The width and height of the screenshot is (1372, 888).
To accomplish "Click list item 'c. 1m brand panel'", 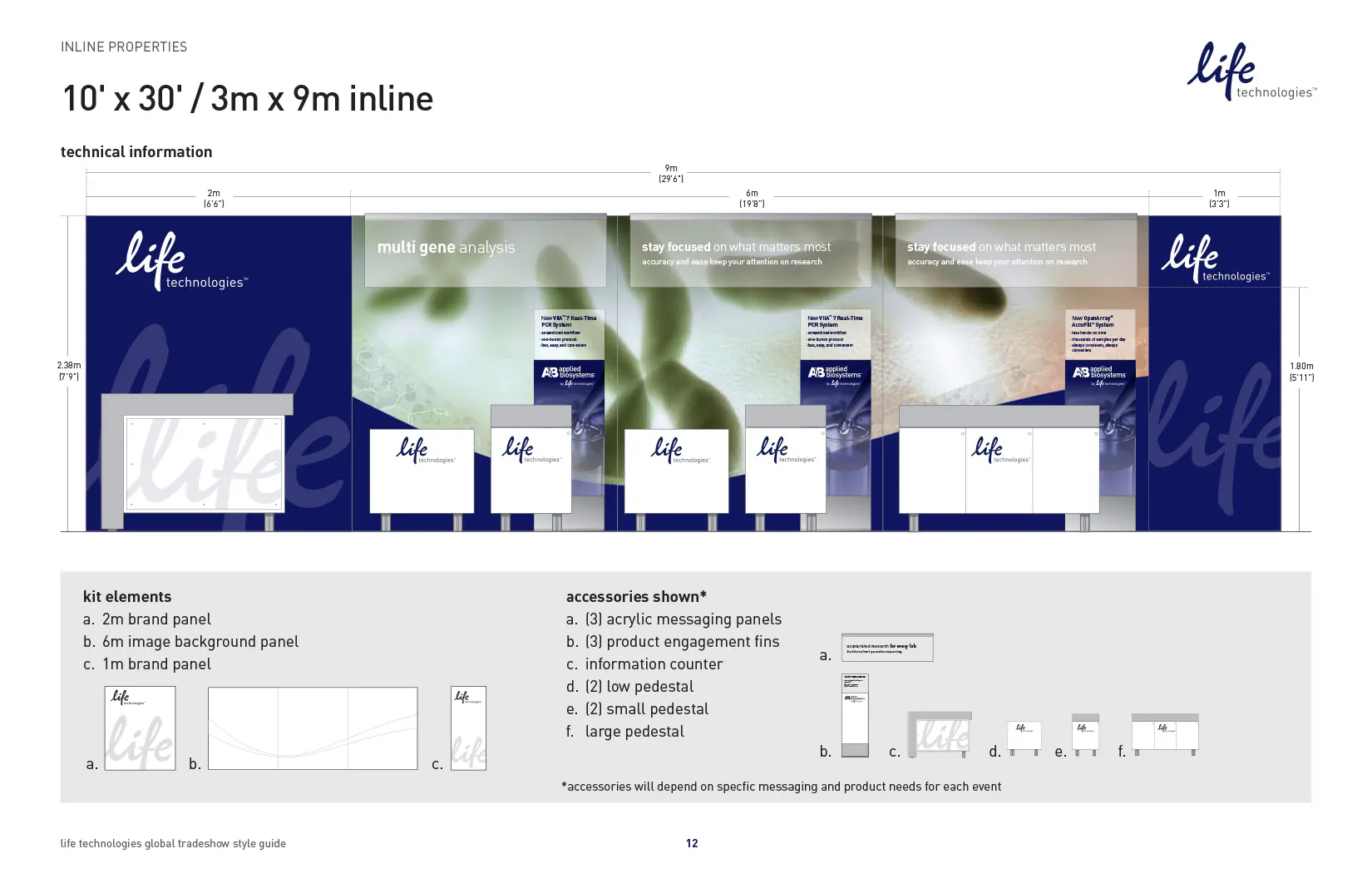I will click(147, 664).
